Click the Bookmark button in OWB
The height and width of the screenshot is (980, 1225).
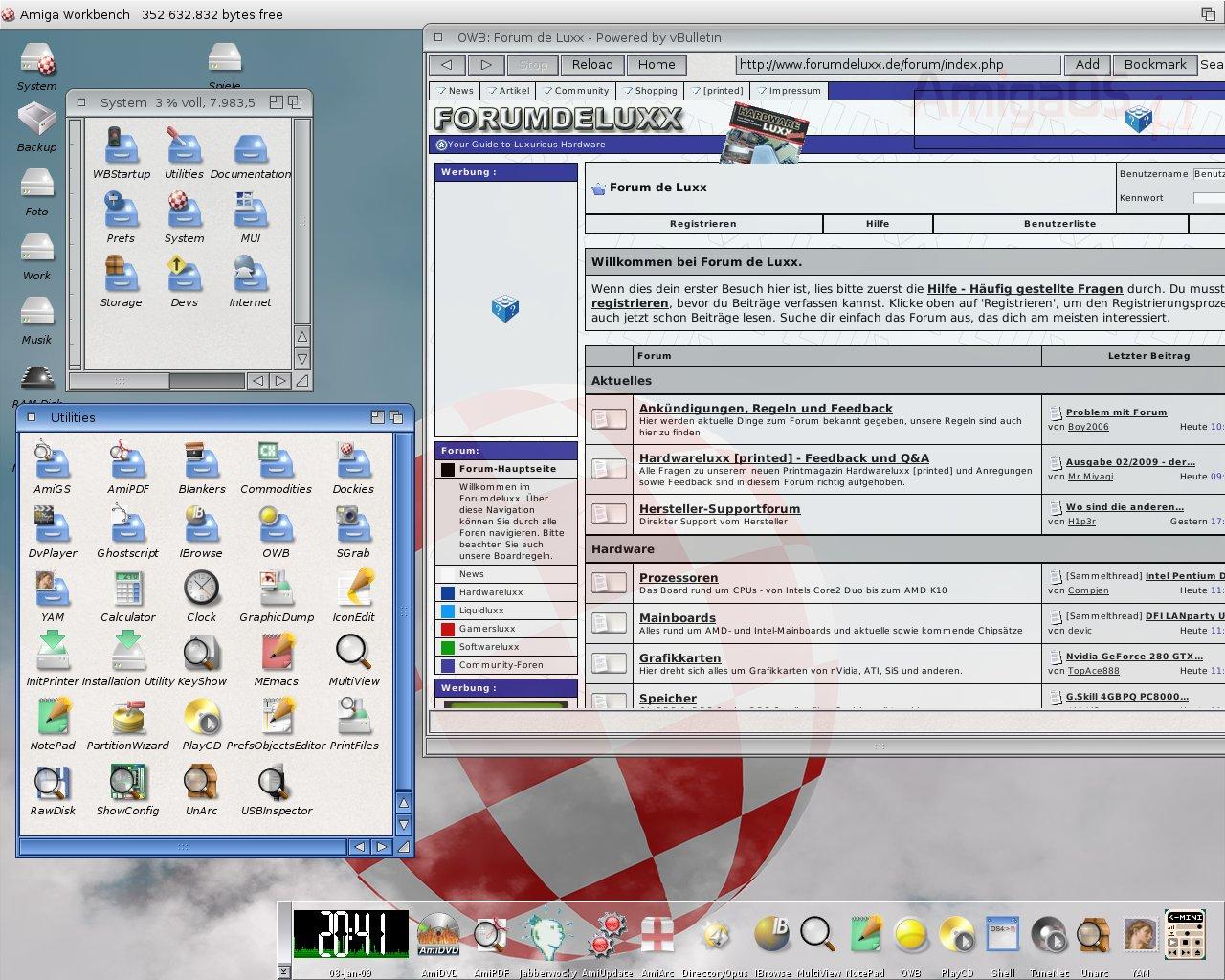[x=1155, y=65]
